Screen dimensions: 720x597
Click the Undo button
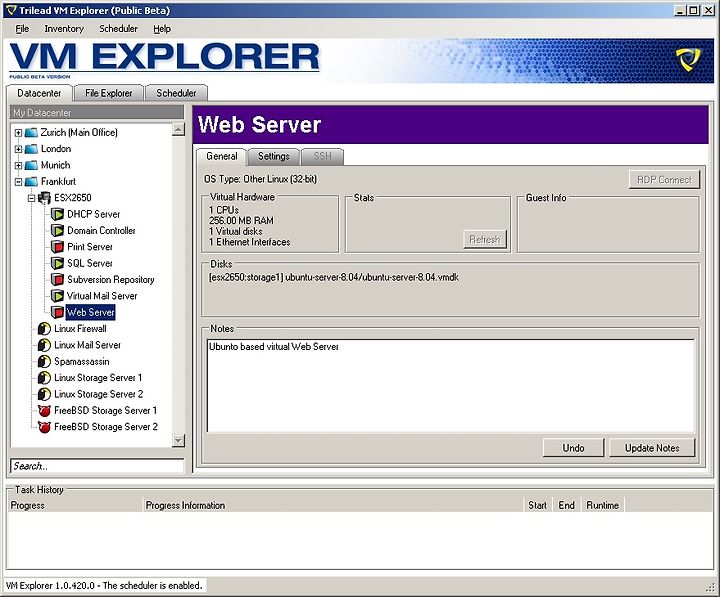click(x=573, y=448)
